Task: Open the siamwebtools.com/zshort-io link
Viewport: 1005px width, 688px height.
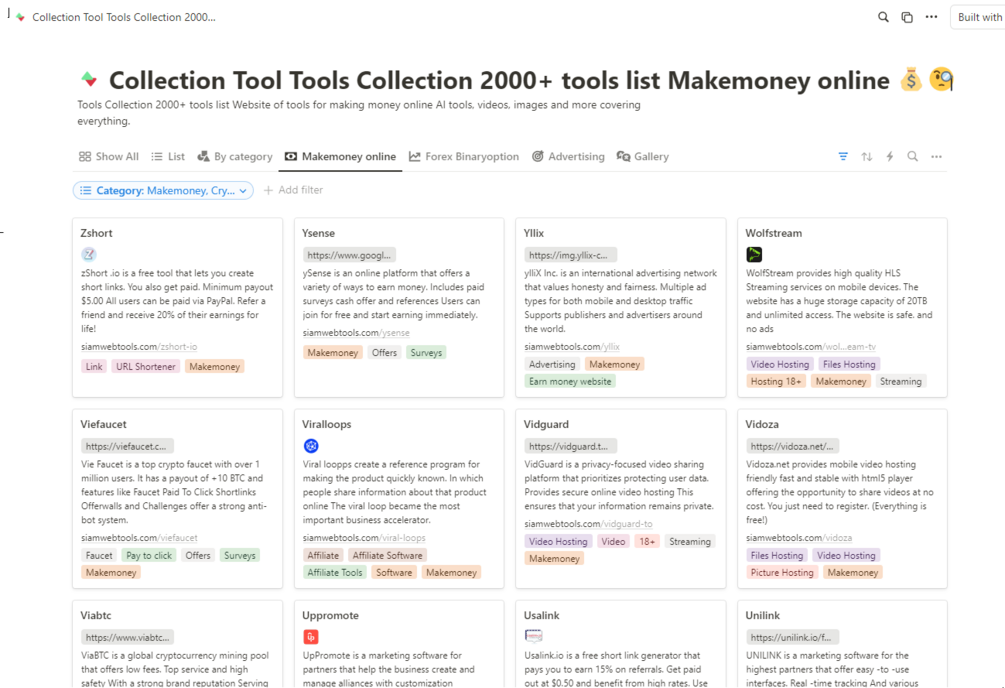Action: coord(139,347)
